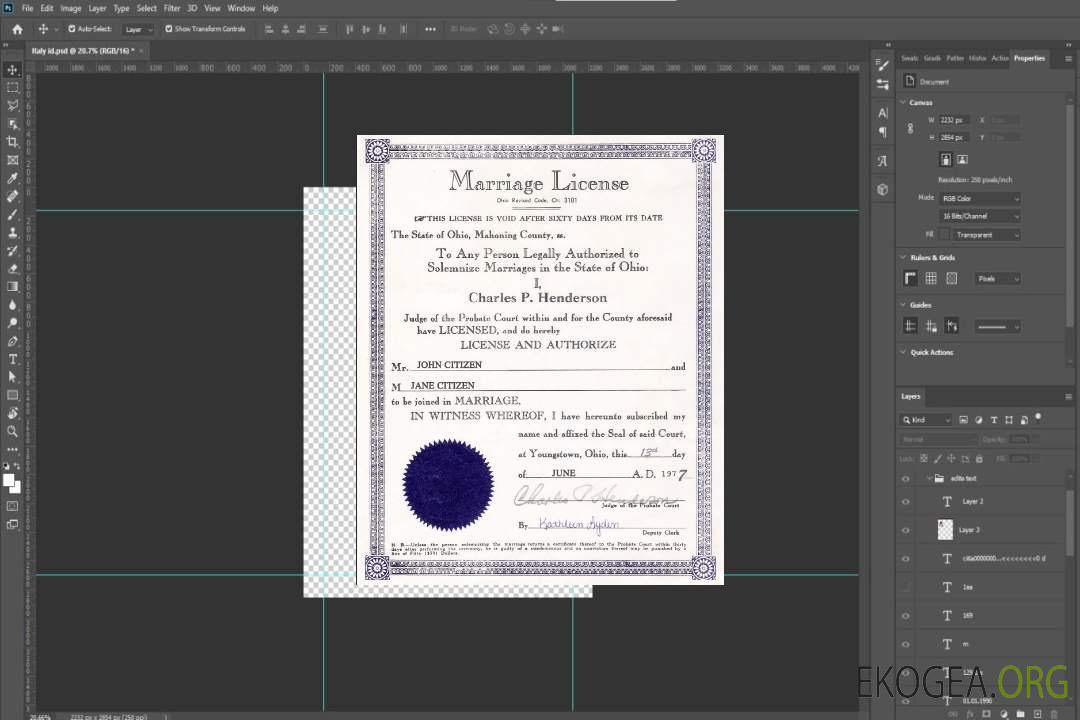Select the Brush tool
1080x720 pixels.
(12, 214)
